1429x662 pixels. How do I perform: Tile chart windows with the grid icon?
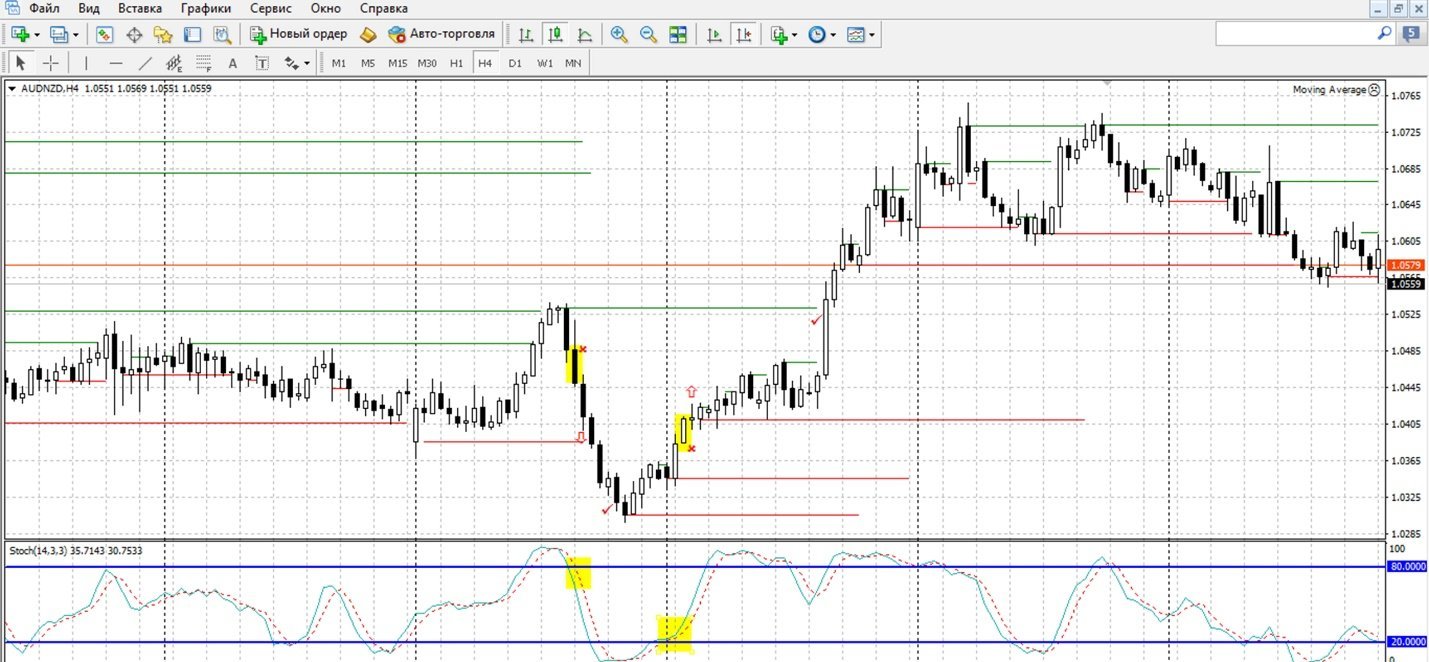point(678,34)
